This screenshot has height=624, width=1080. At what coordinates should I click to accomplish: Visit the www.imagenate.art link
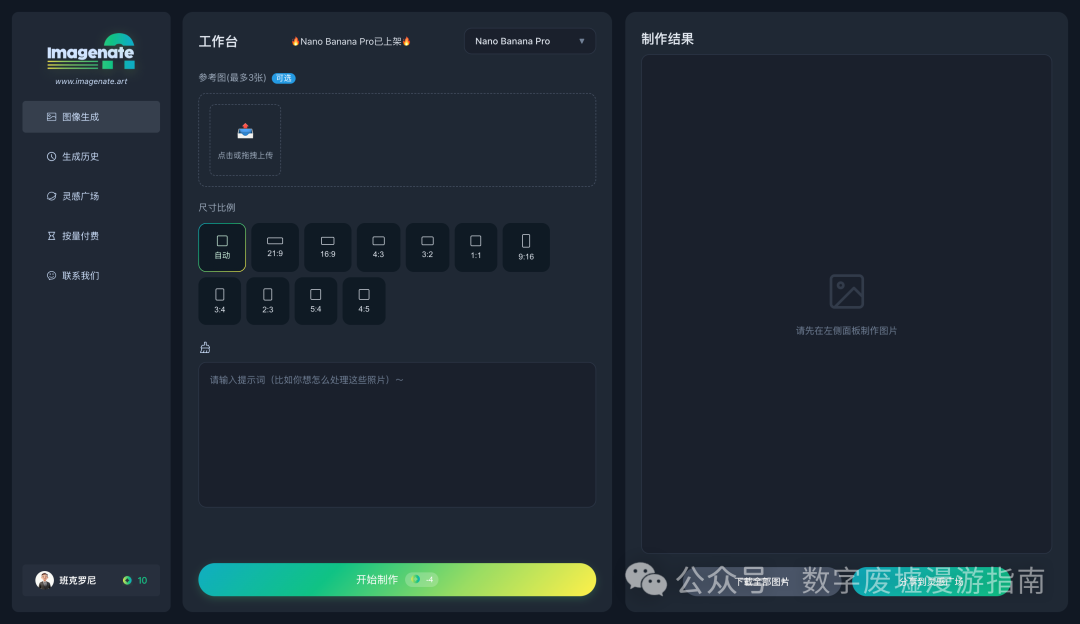(91, 81)
